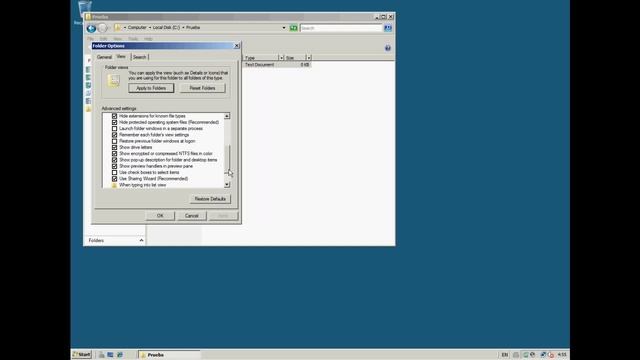Screen dimensions: 640x360
Task: Click the Advanced settings scroll up arrow
Action: (227, 116)
